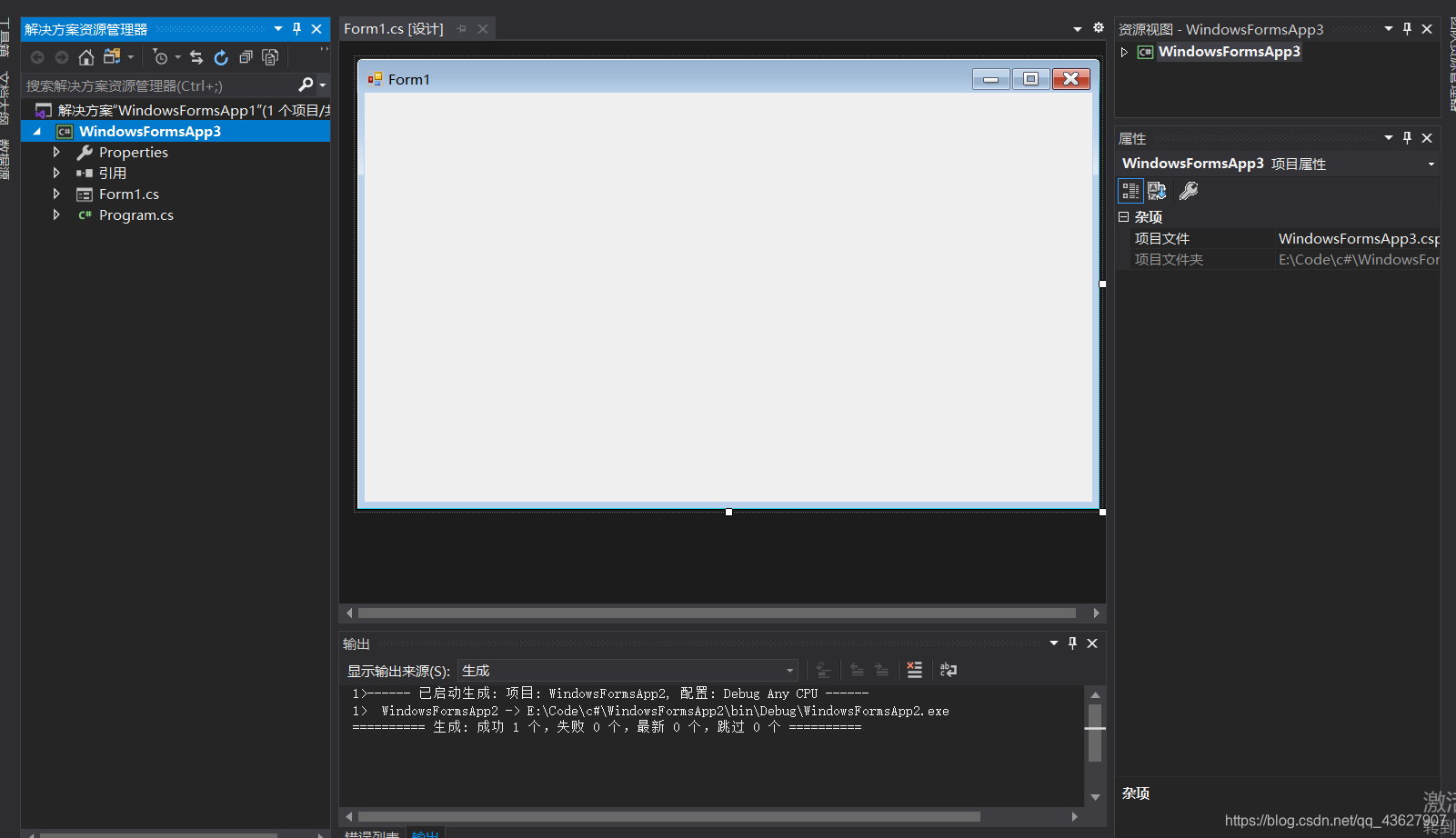Select the Form1.cs file in tree

(118, 194)
